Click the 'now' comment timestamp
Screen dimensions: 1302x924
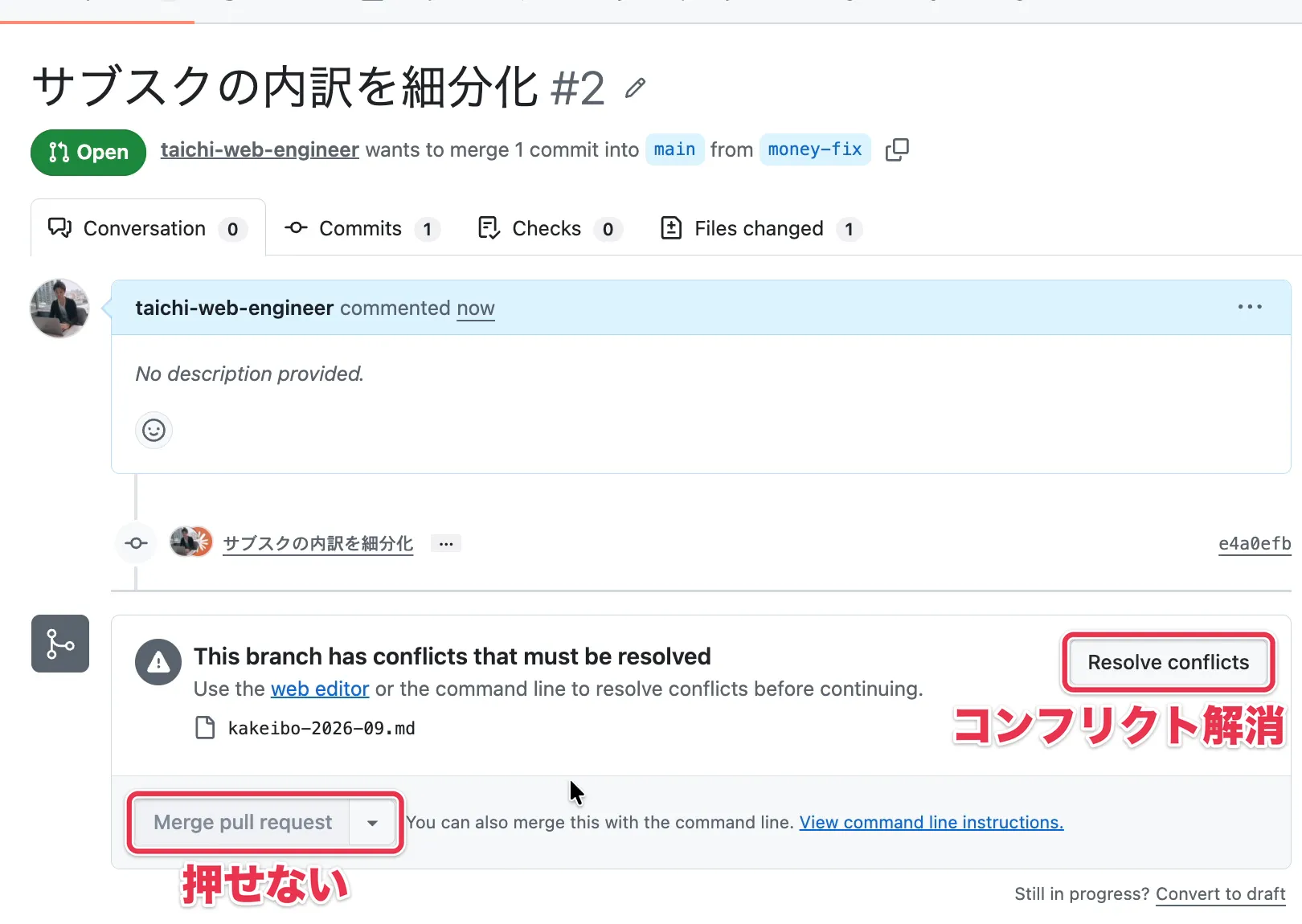[x=476, y=309]
